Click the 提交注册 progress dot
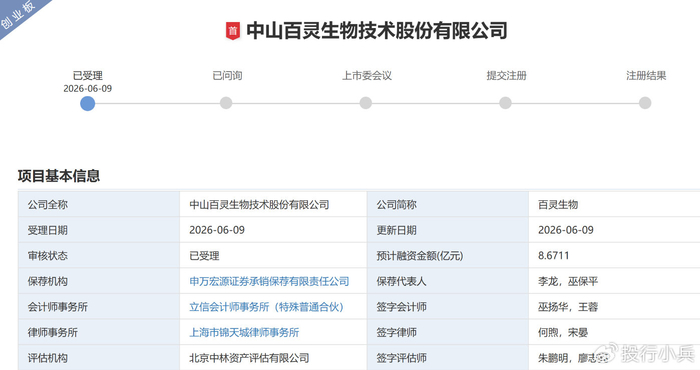The width and height of the screenshot is (700, 370). pos(505,103)
